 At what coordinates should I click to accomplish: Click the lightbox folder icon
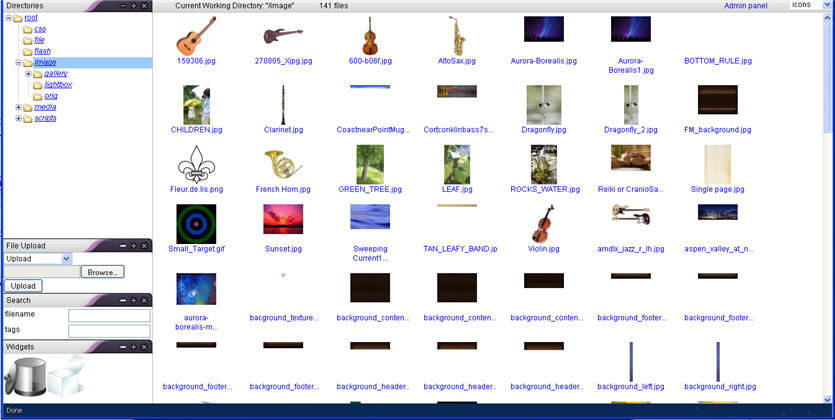(x=37, y=85)
